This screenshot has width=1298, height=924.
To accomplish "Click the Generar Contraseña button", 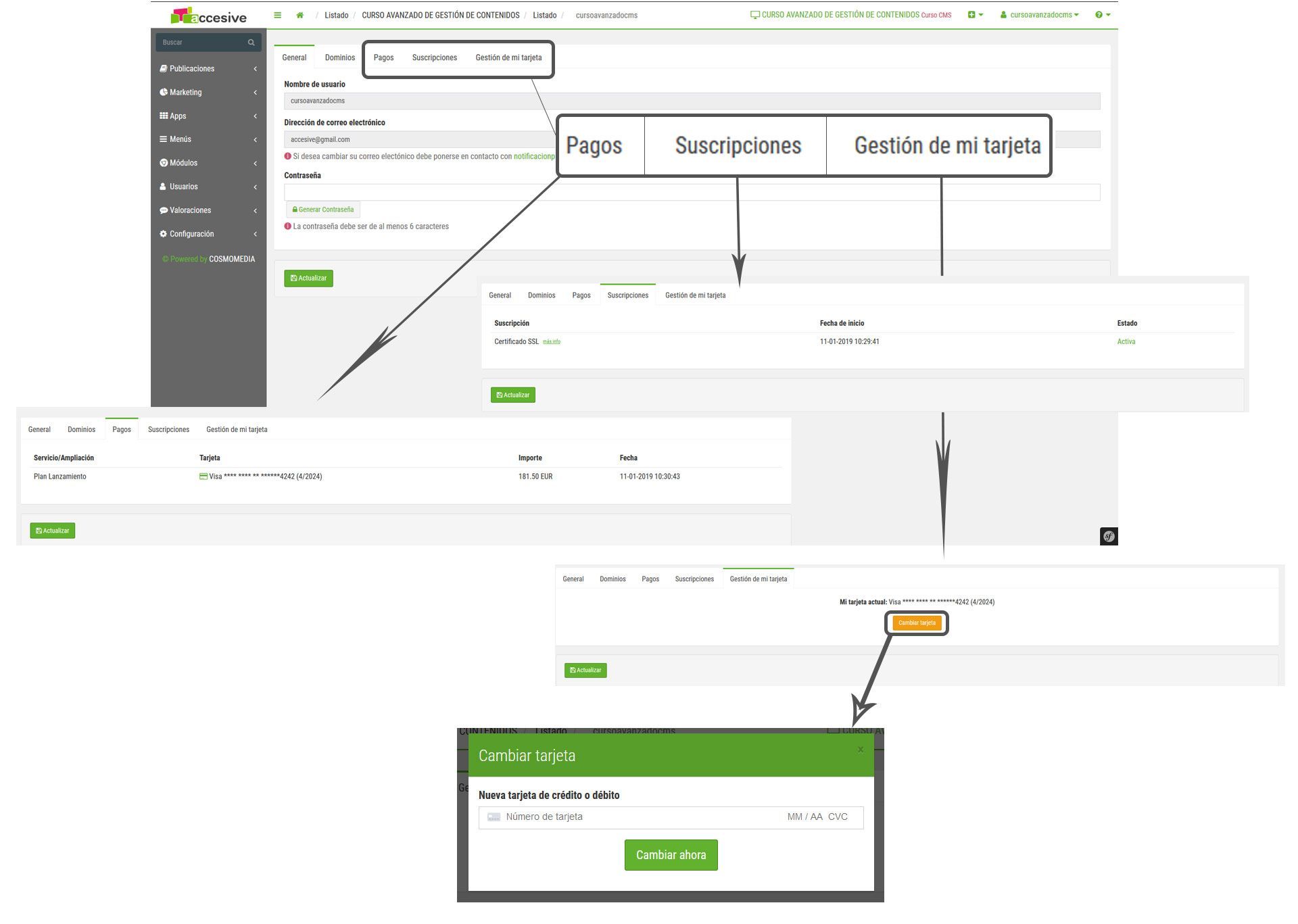I will pos(323,210).
